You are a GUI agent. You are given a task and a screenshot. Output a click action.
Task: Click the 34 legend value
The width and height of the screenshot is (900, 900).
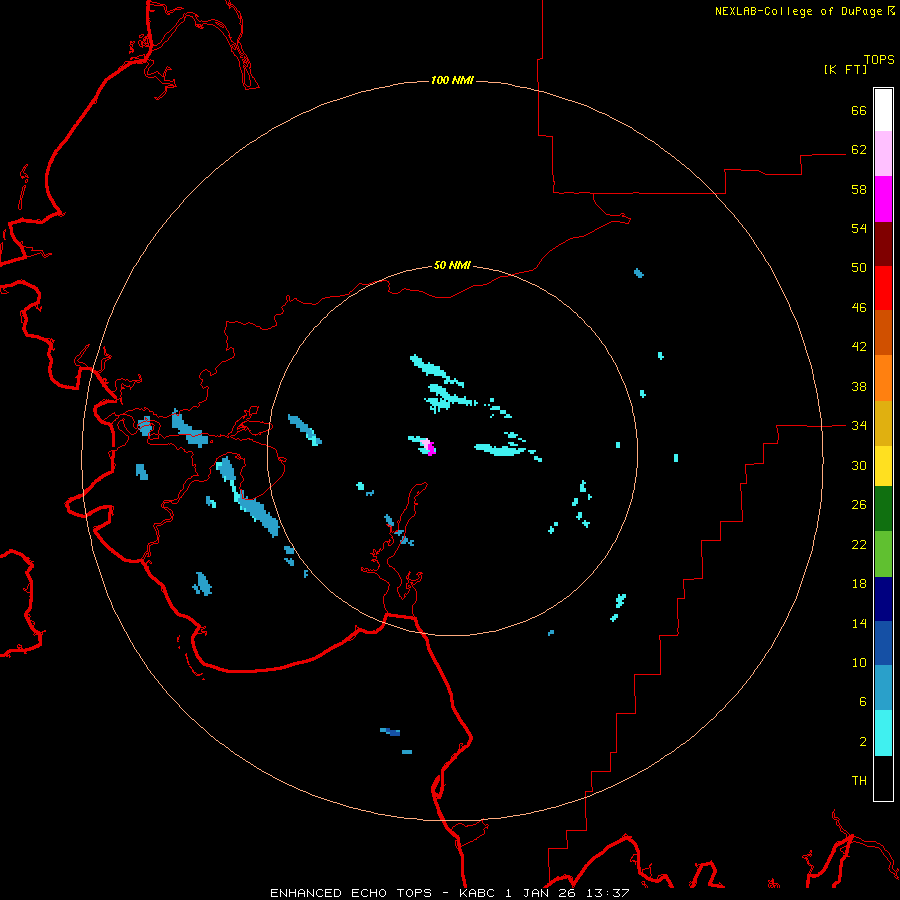(x=859, y=425)
